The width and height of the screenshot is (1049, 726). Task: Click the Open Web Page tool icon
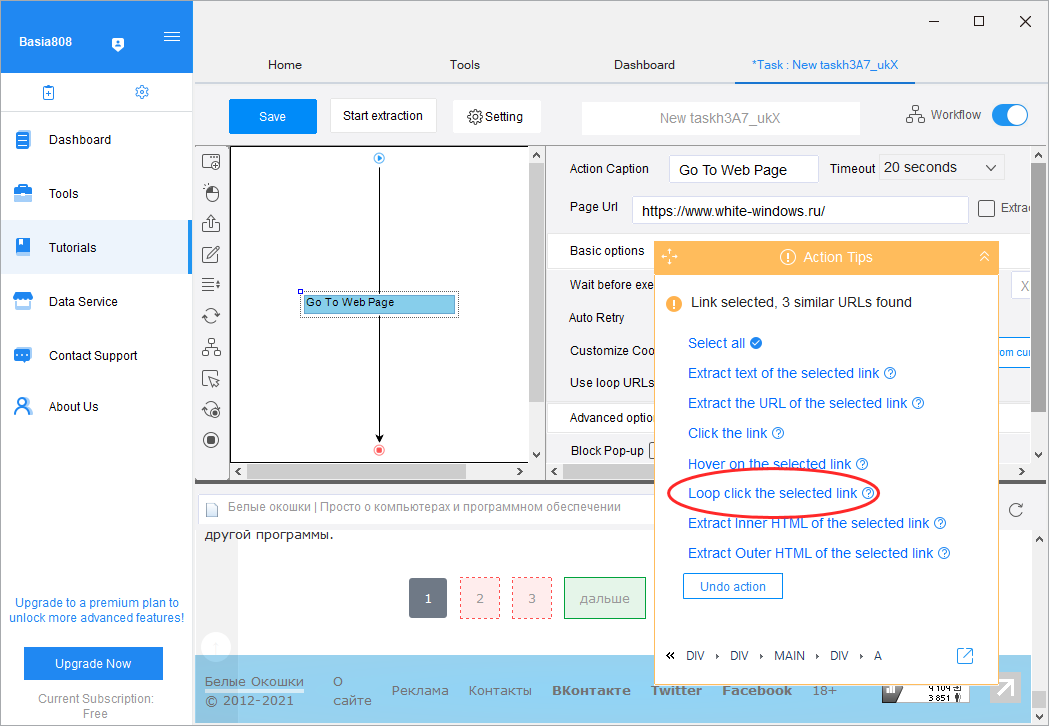tap(211, 162)
